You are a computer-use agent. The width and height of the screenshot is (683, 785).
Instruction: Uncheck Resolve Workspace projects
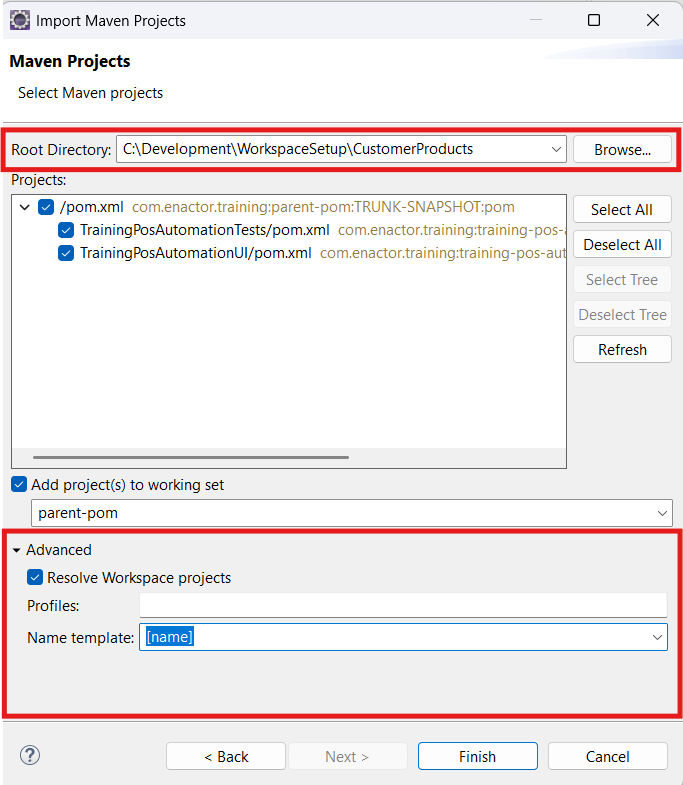click(35, 578)
